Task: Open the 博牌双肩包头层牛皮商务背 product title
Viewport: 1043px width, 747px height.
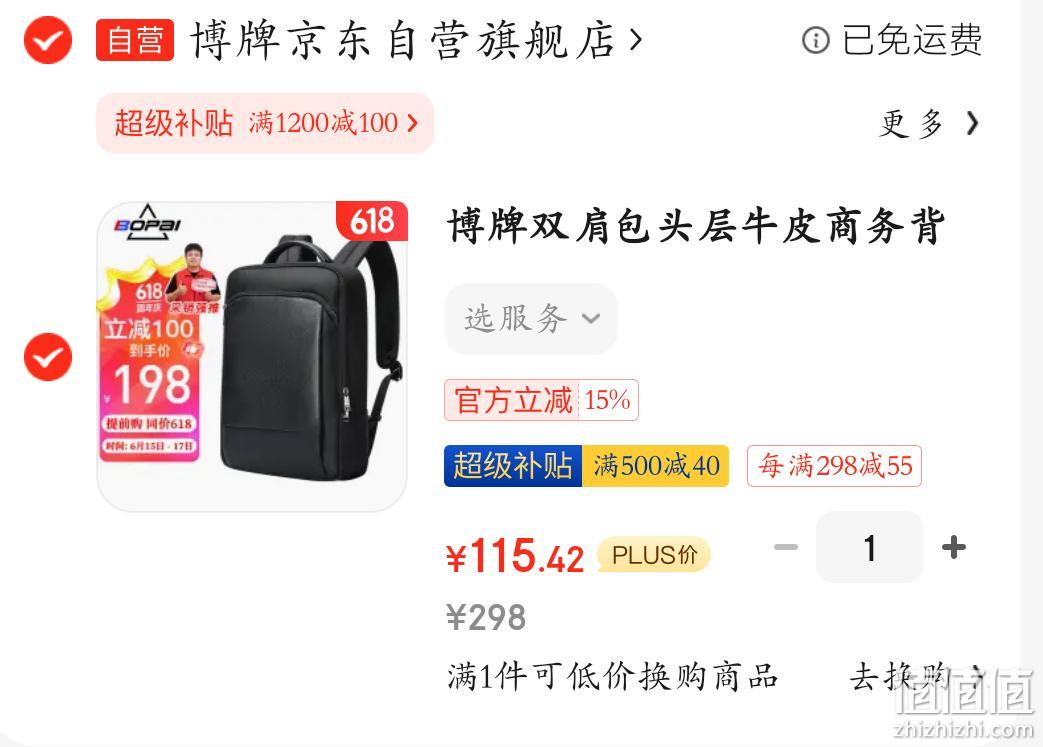Action: click(x=696, y=226)
